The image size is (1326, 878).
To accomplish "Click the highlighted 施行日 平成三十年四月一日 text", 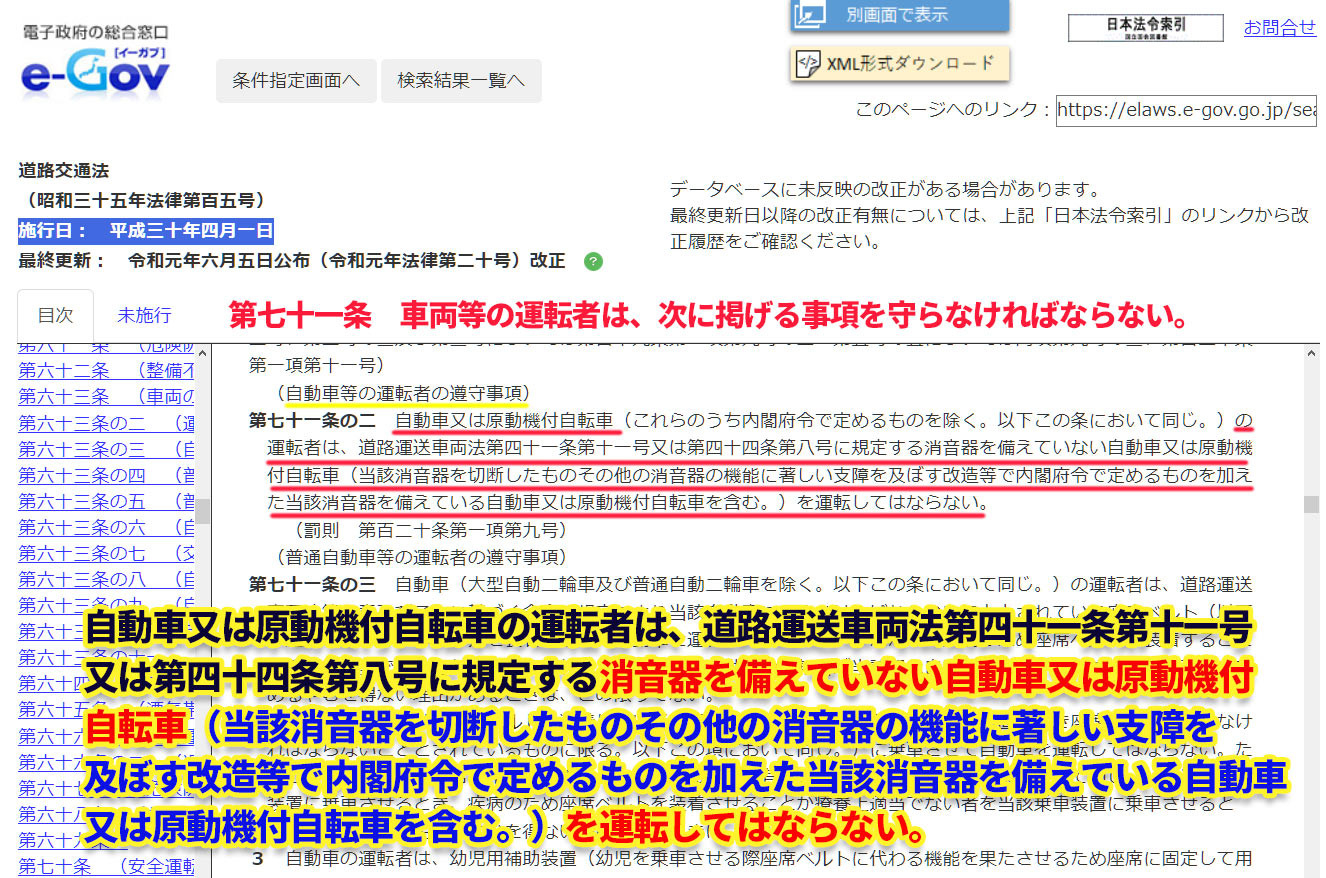I will click(x=146, y=230).
